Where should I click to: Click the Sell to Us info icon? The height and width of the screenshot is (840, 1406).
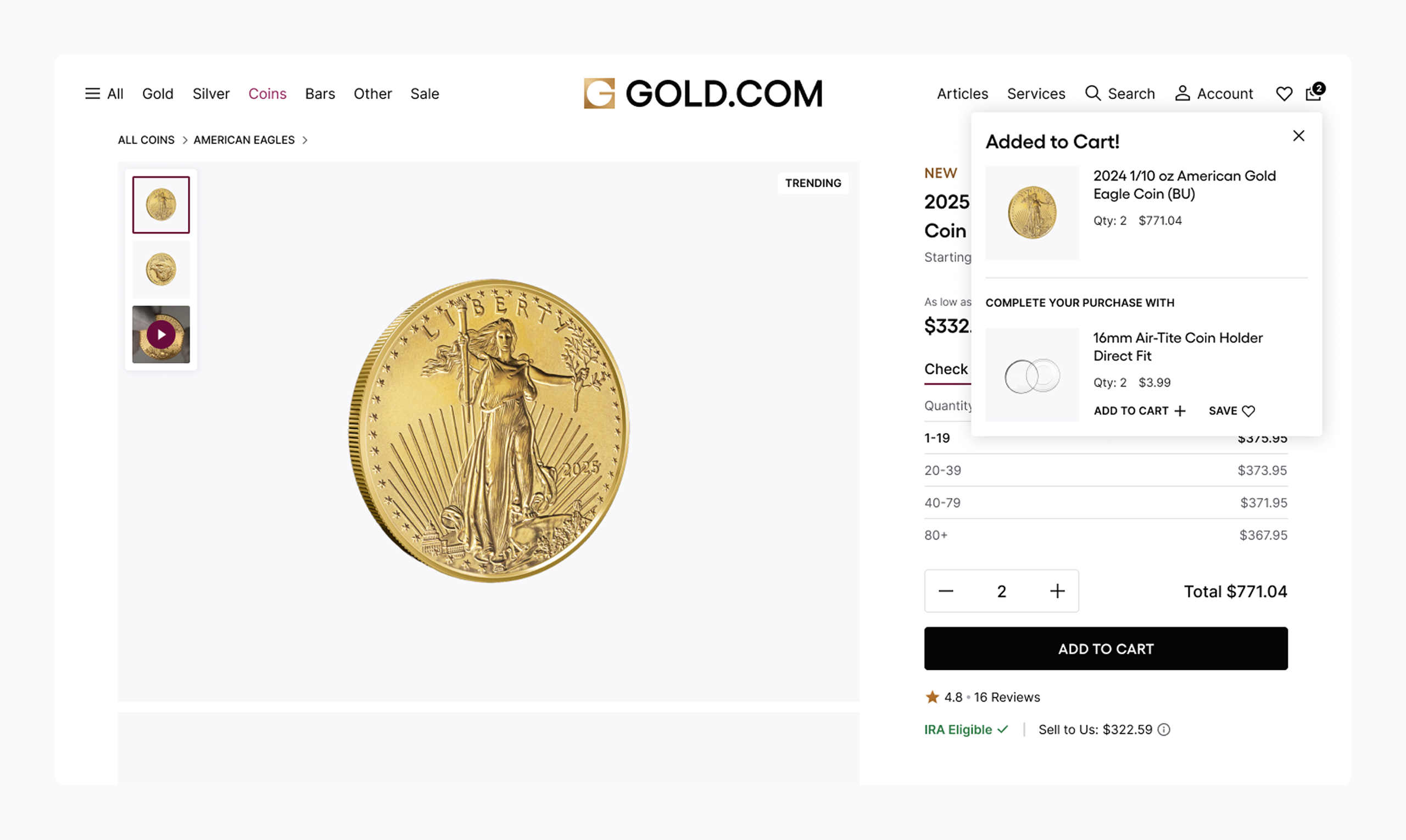click(x=1164, y=730)
